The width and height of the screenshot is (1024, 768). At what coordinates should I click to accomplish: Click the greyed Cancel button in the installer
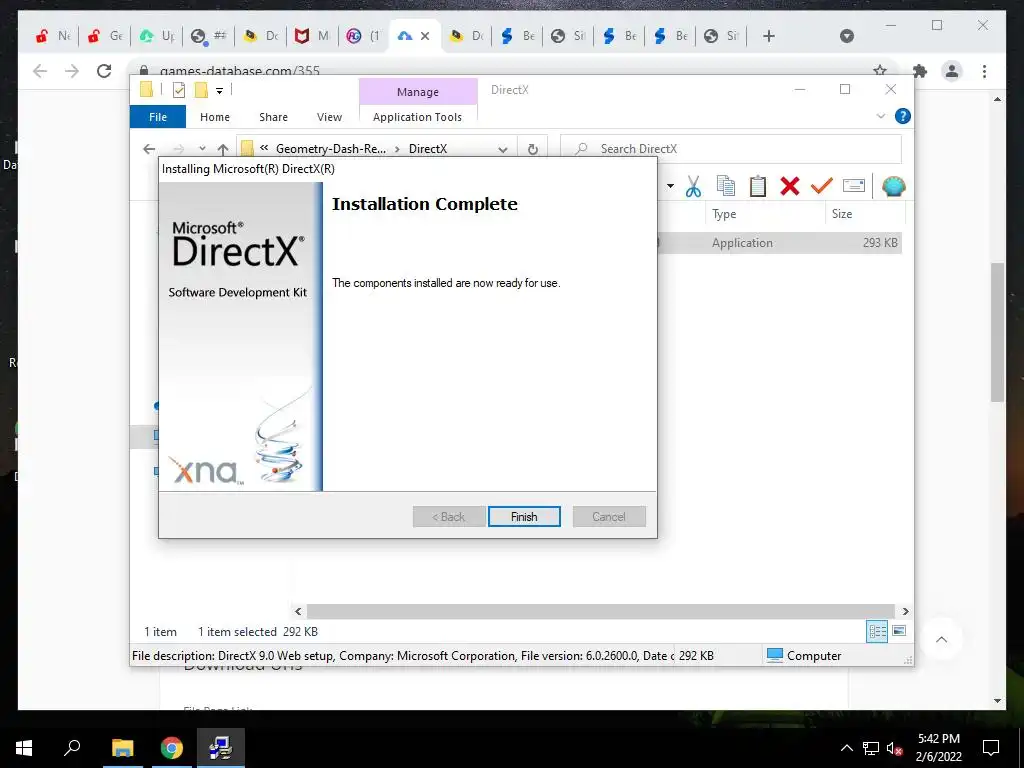click(609, 517)
